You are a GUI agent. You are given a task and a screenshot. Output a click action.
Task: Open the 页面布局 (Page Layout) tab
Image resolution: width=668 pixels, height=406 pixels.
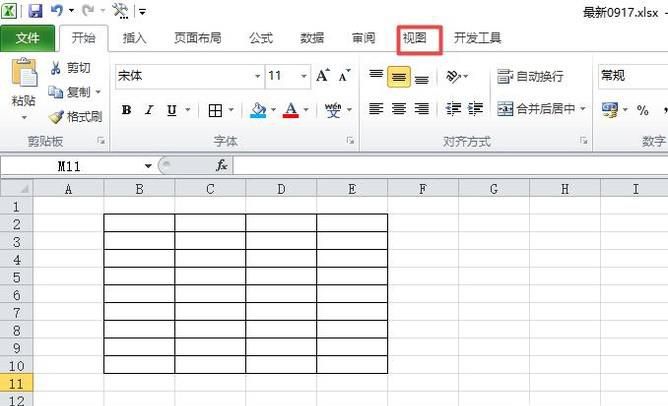click(198, 38)
